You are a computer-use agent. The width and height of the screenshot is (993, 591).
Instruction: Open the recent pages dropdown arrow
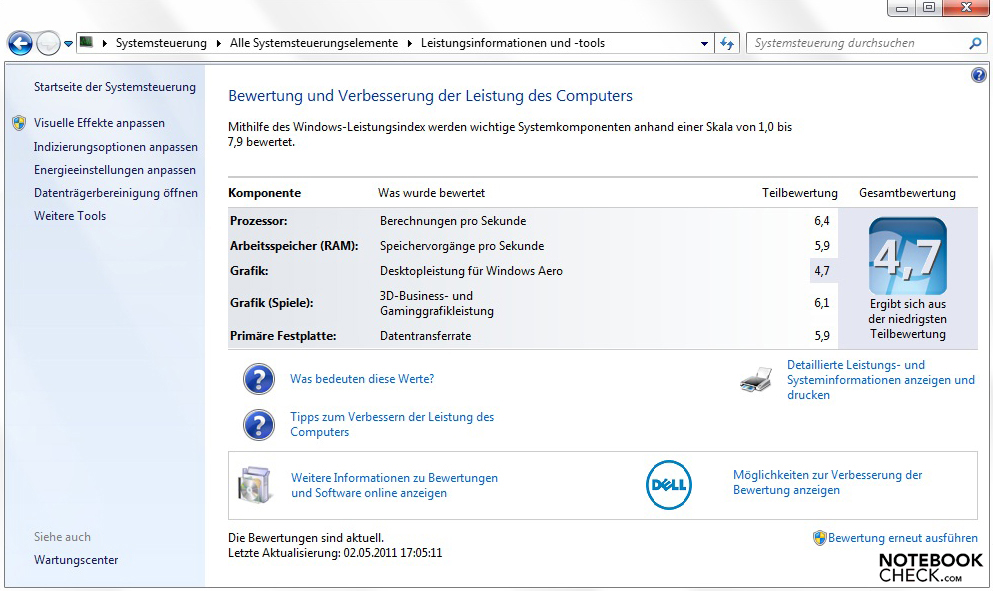[x=68, y=44]
